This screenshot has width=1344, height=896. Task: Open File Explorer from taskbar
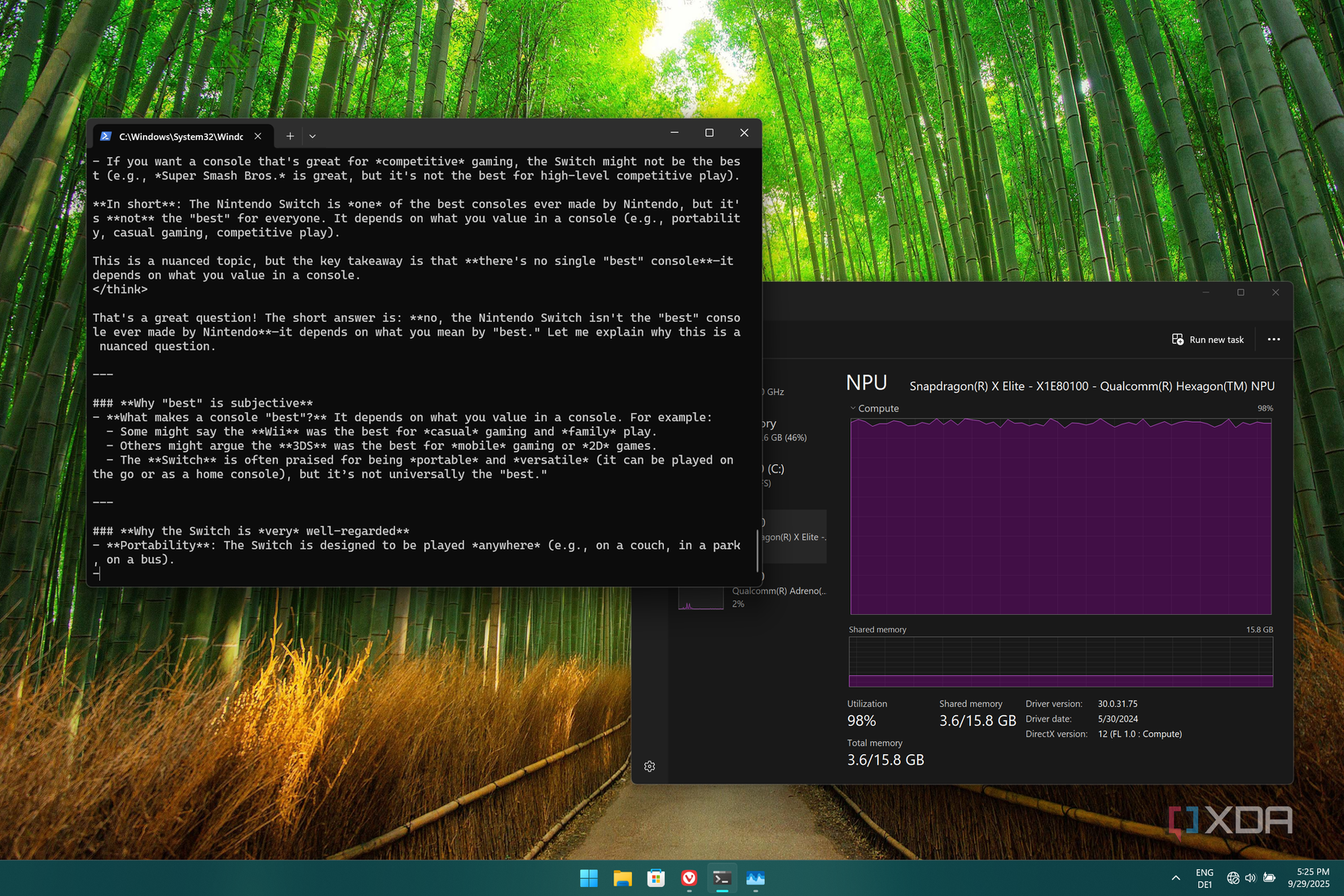click(622, 878)
